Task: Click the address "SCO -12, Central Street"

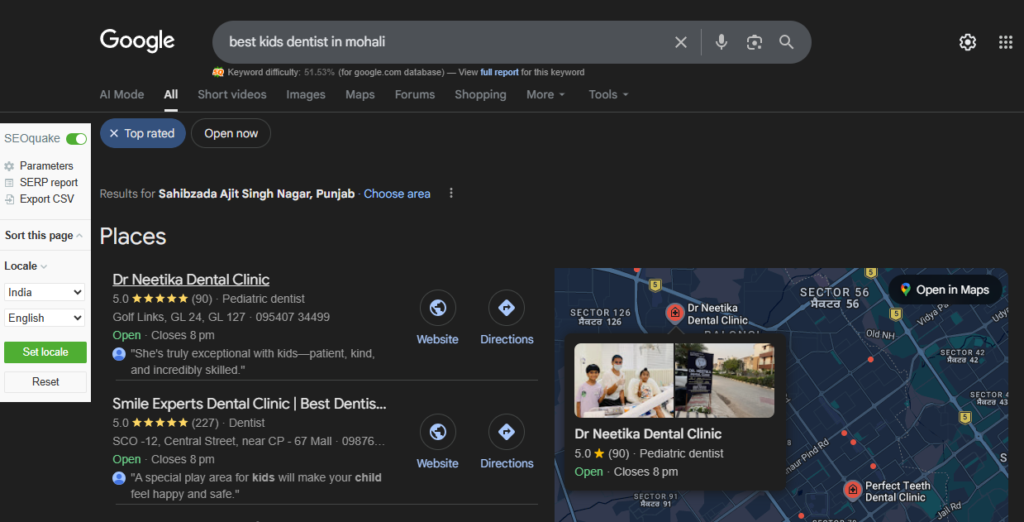Action: click(x=171, y=442)
